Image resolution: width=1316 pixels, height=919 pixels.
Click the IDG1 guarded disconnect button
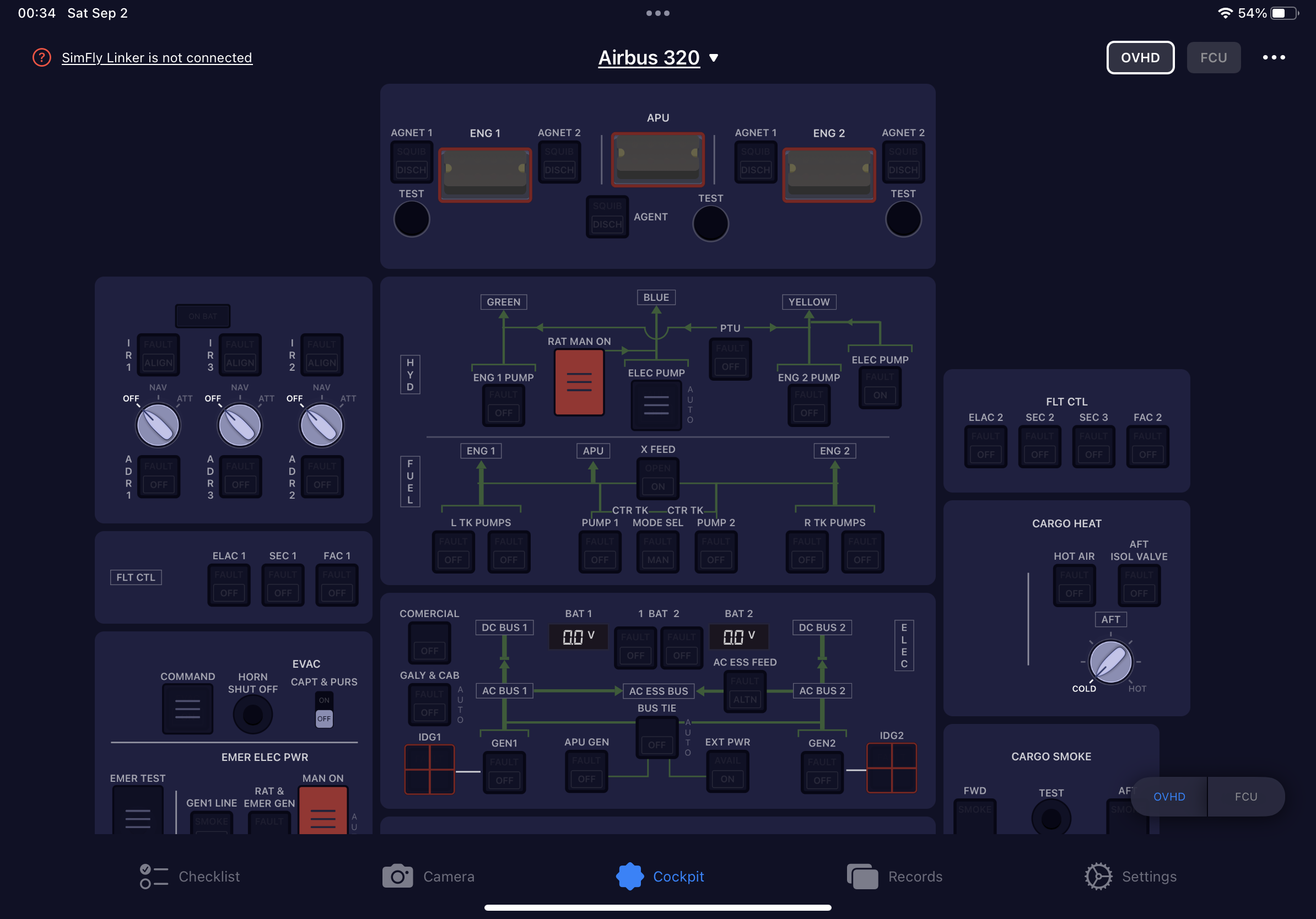coord(429,769)
